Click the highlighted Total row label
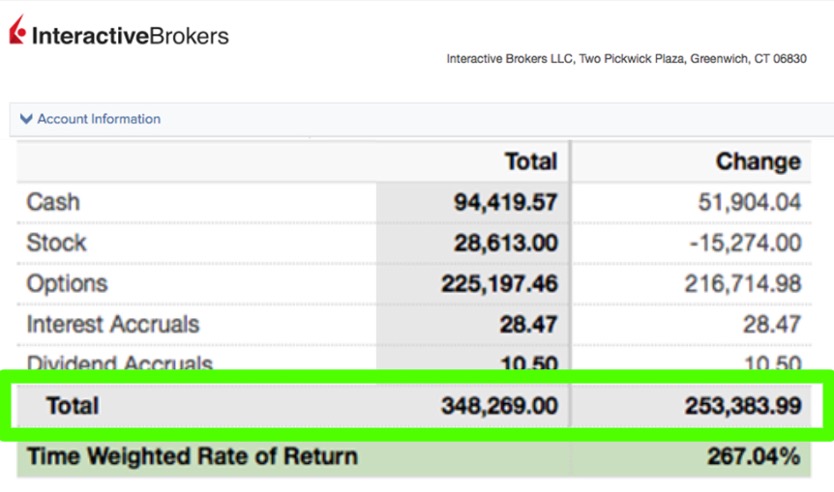 tap(72, 406)
